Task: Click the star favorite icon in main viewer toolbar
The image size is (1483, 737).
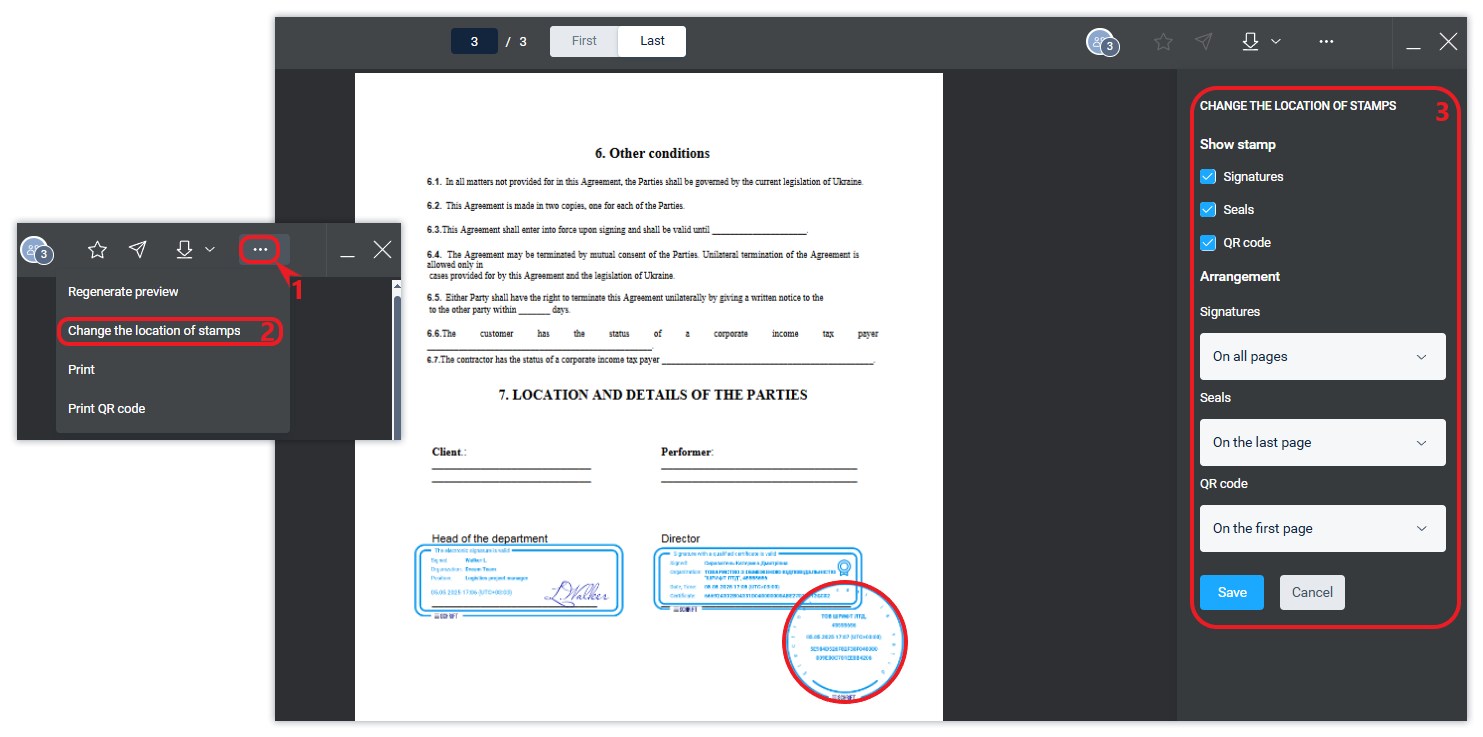Action: (x=1163, y=42)
